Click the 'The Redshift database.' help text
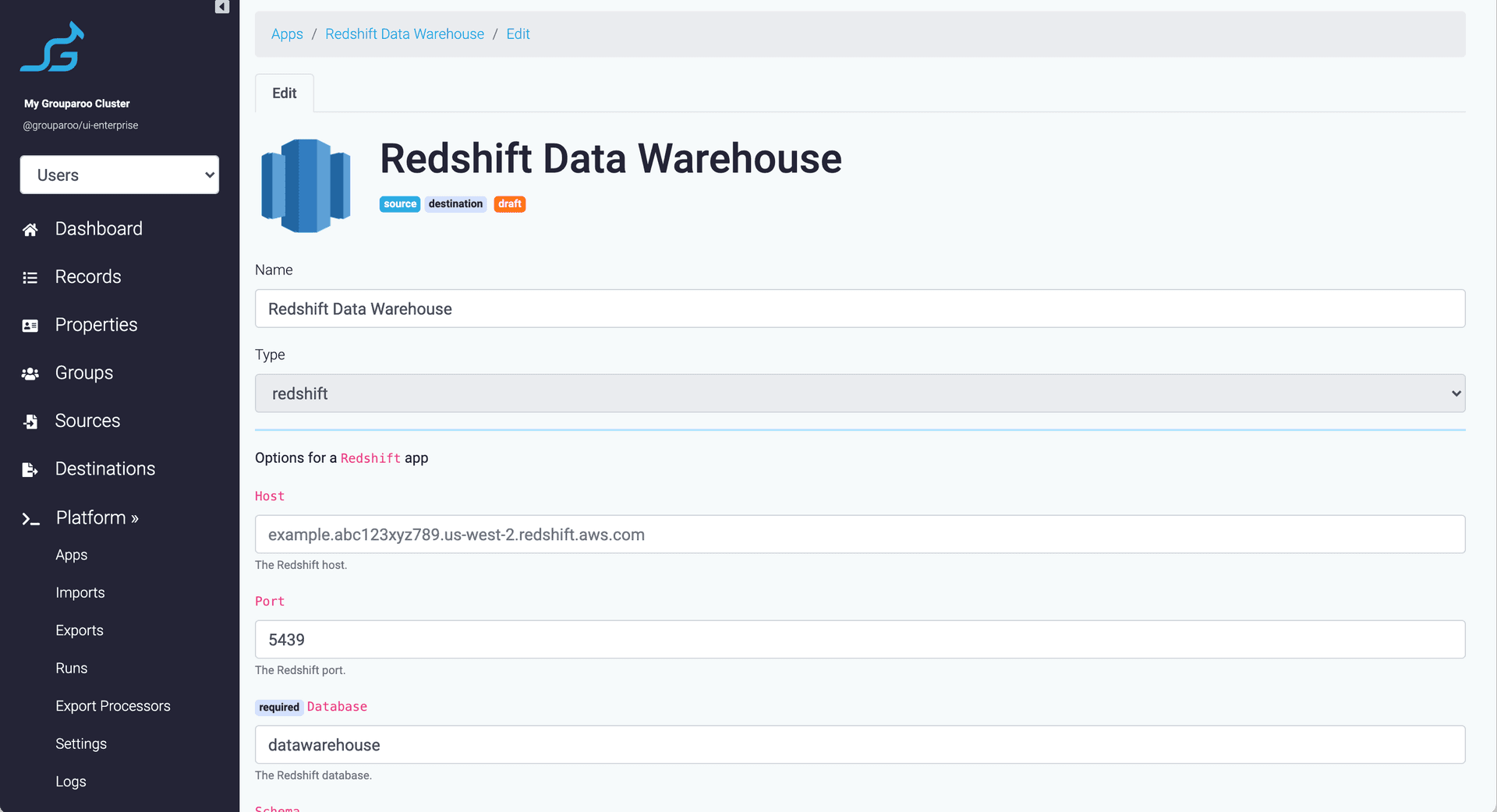Image resolution: width=1497 pixels, height=812 pixels. point(313,775)
